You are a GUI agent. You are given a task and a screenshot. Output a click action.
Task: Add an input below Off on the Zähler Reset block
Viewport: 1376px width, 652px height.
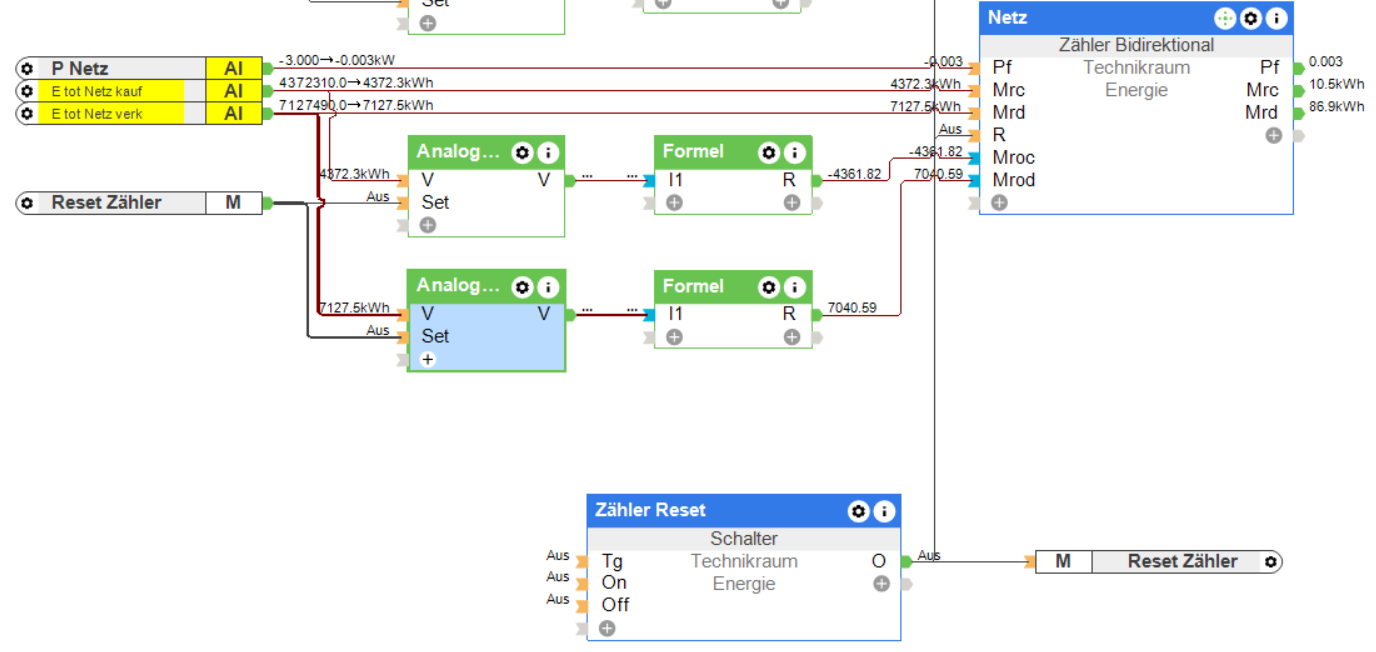click(607, 628)
